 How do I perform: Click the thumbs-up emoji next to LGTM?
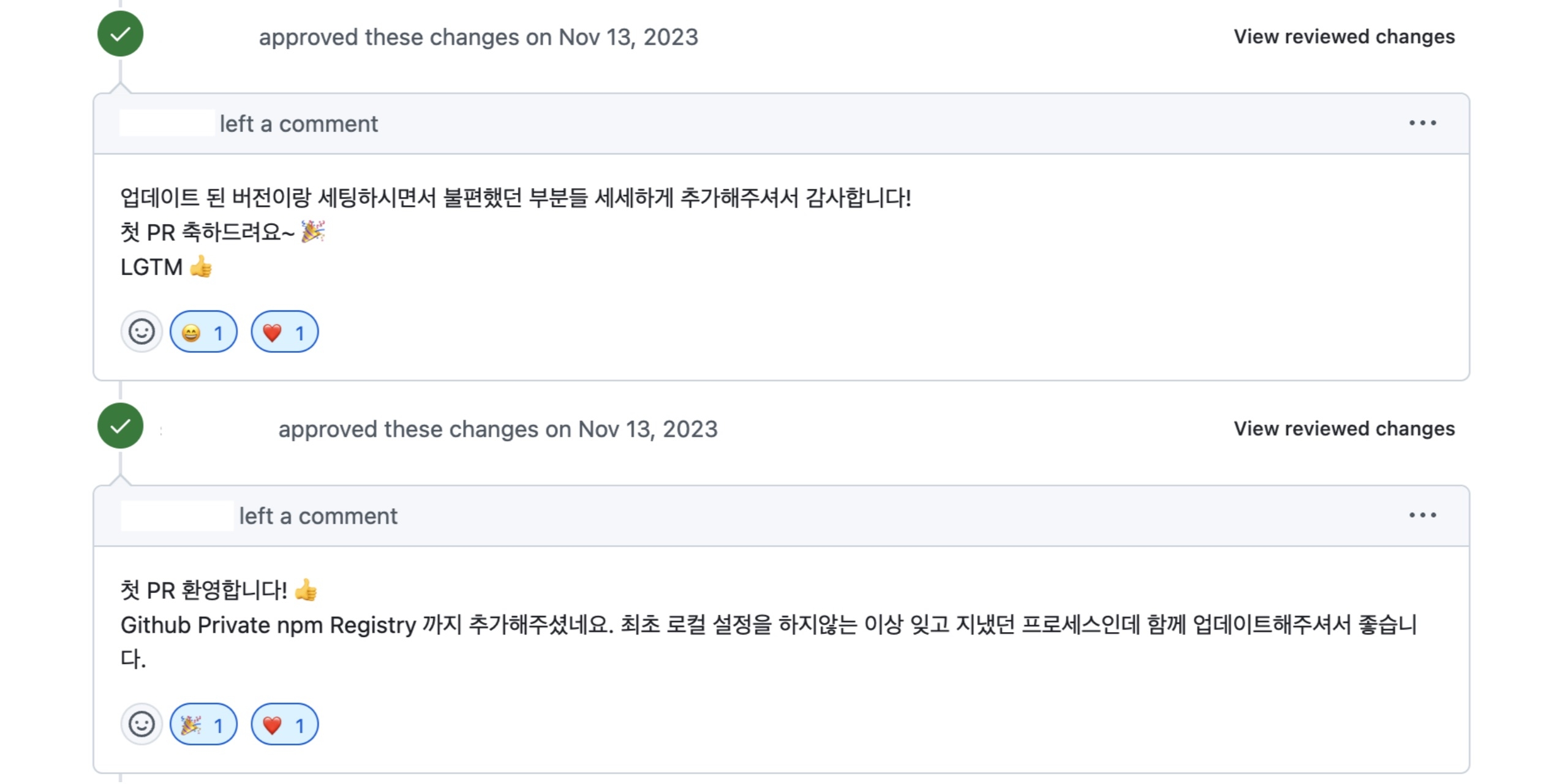[x=201, y=267]
